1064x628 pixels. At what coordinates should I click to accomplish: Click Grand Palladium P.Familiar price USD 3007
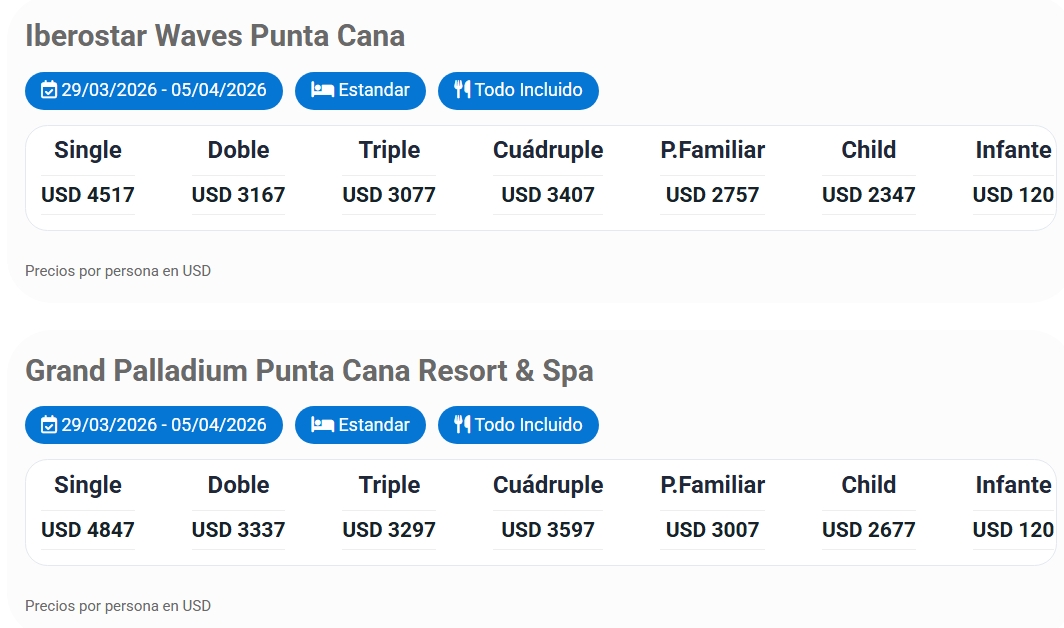712,530
